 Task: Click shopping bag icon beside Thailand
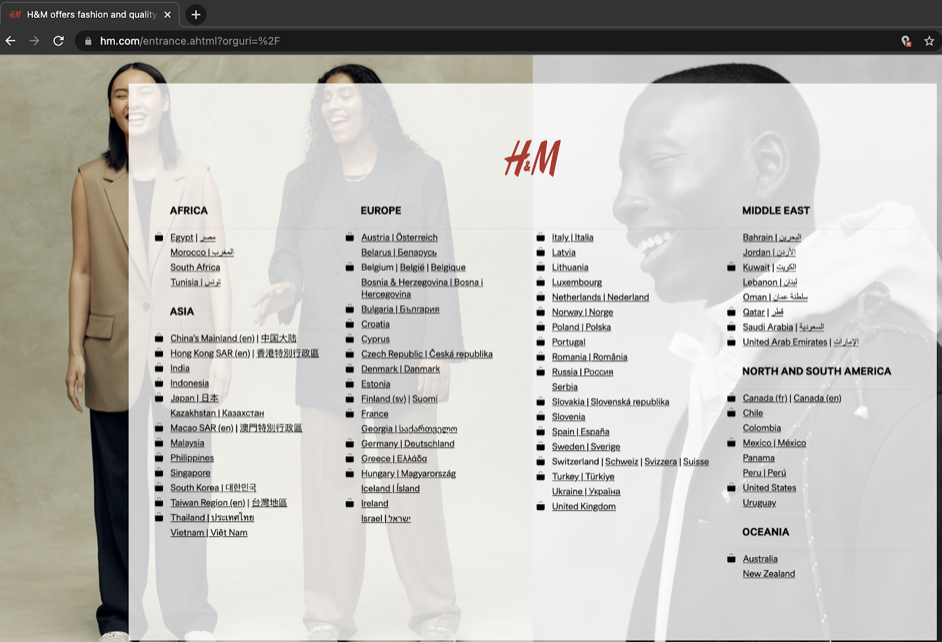(x=159, y=517)
